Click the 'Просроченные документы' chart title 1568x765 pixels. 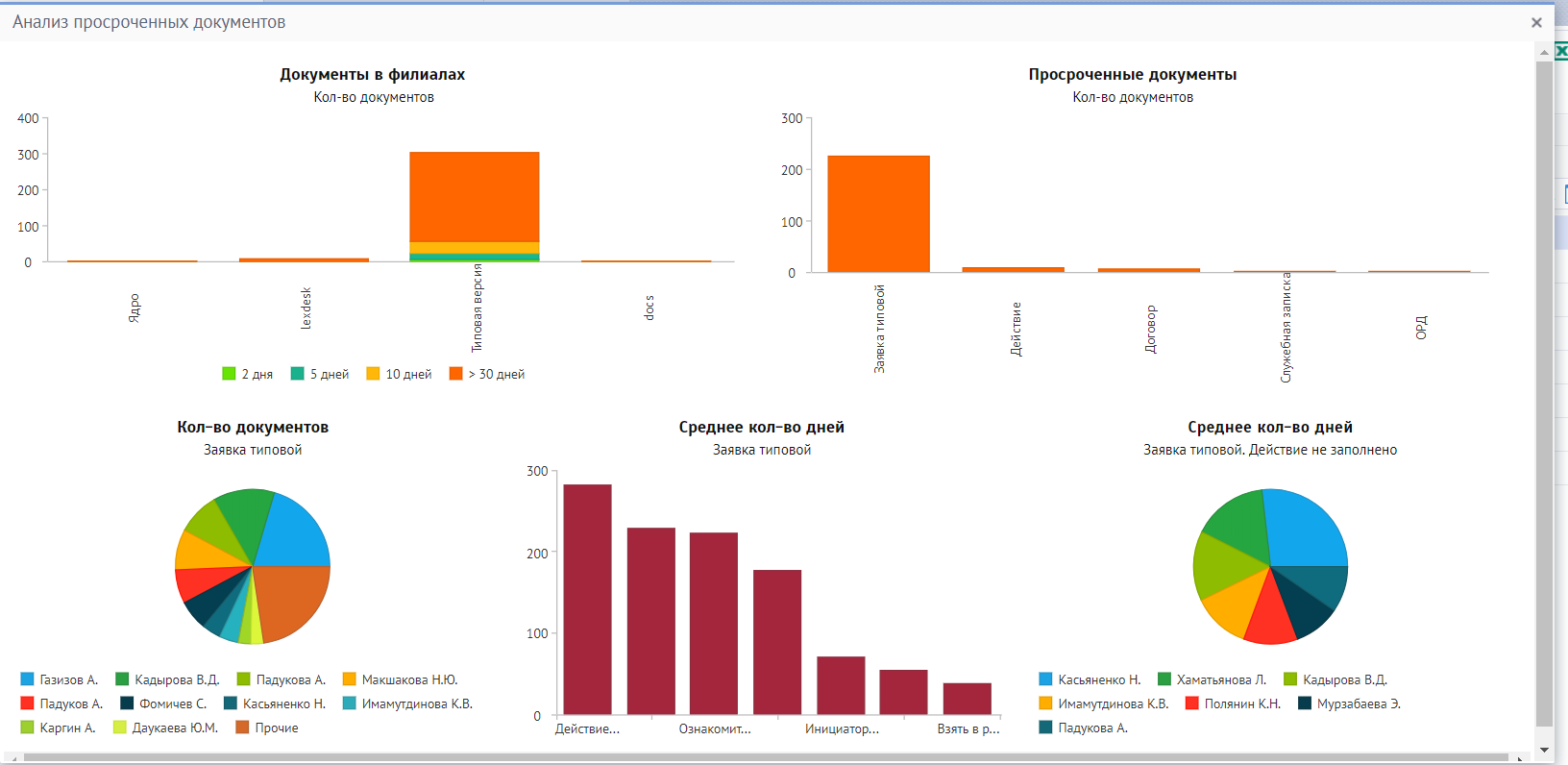click(1133, 74)
